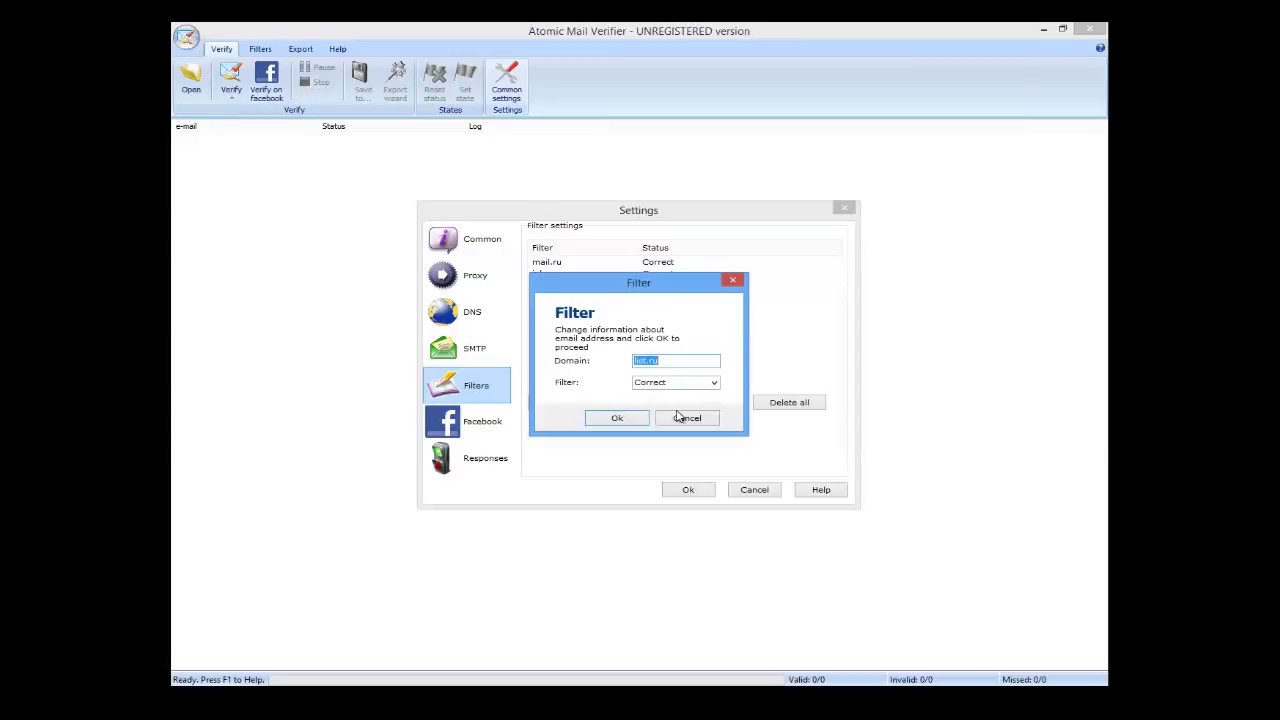Click the Missed: 0/0 status bar entry
Viewport: 1280px width, 720px height.
[x=1024, y=680]
